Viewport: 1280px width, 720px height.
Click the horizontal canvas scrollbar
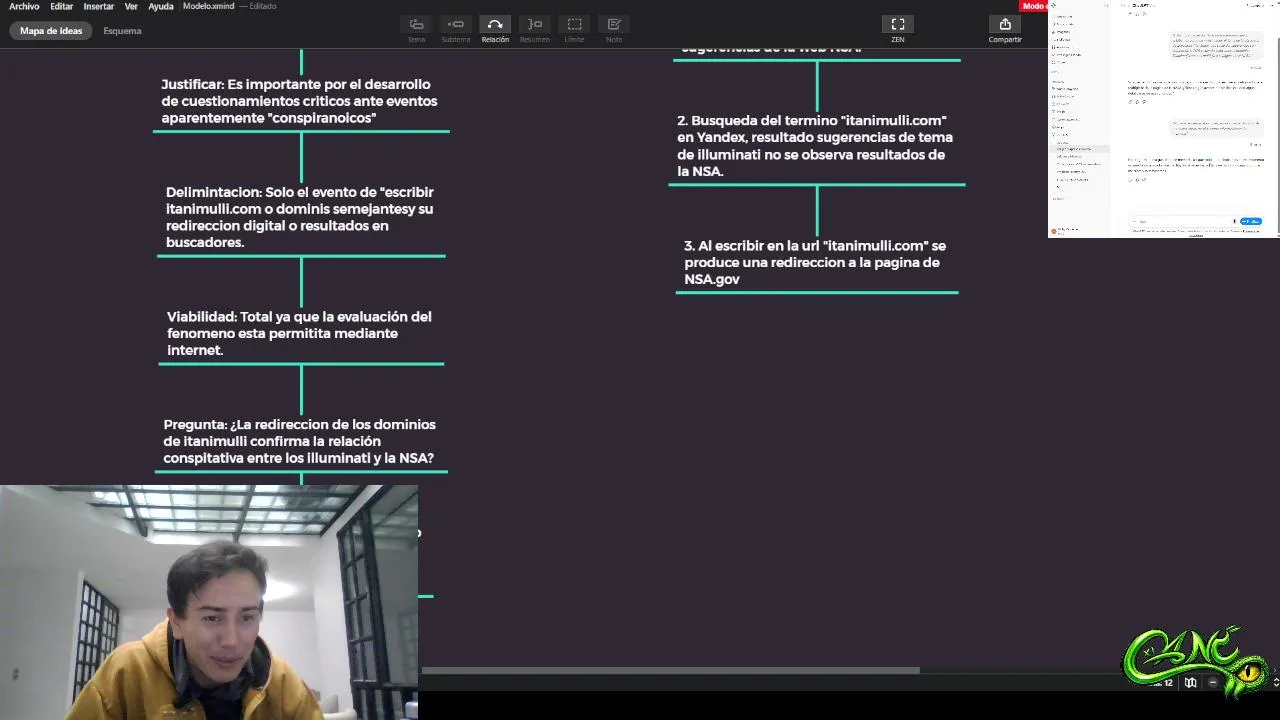(x=670, y=670)
